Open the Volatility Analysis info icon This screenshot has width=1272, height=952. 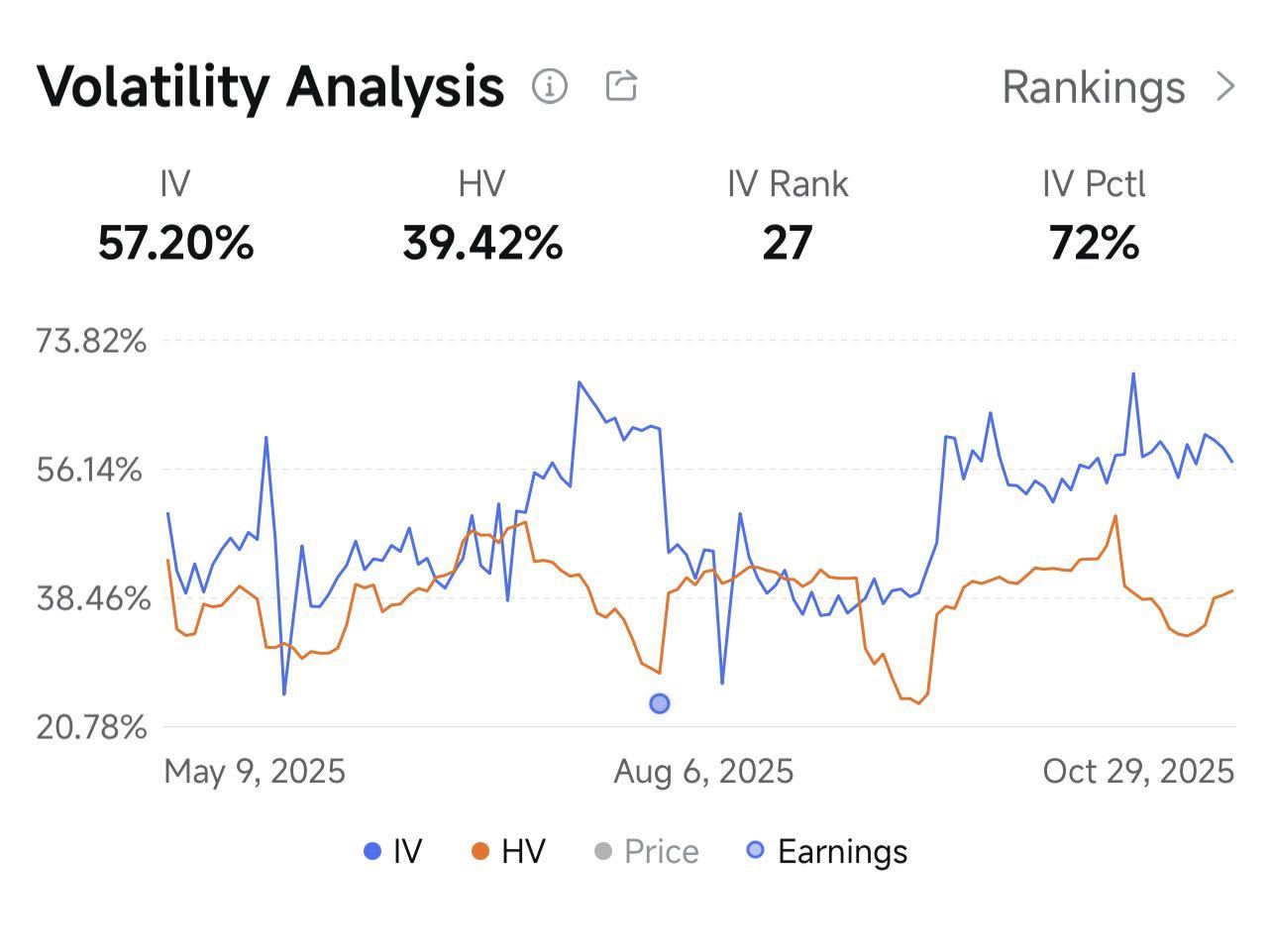point(550,86)
